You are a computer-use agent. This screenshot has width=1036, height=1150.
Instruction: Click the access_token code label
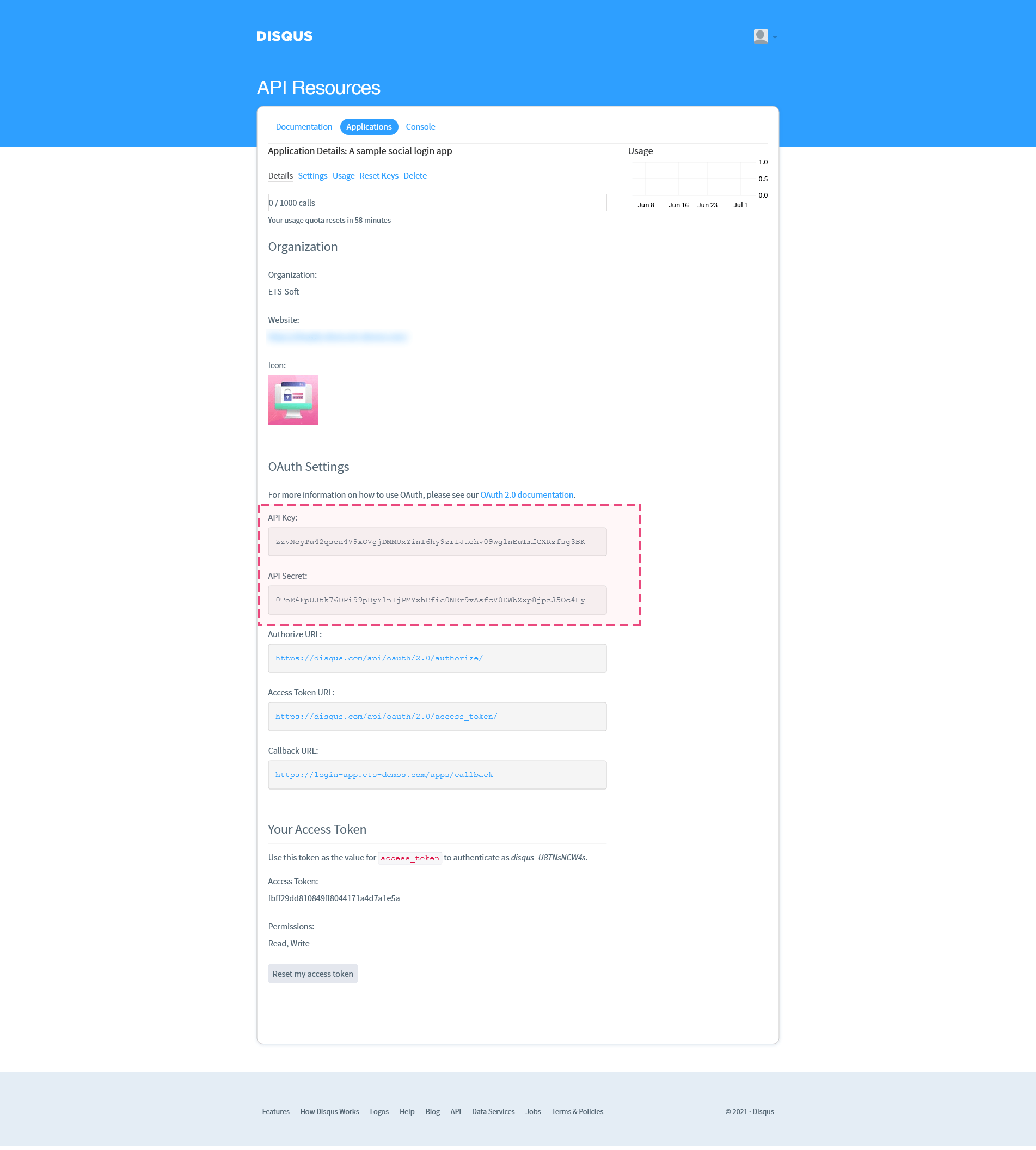click(410, 858)
